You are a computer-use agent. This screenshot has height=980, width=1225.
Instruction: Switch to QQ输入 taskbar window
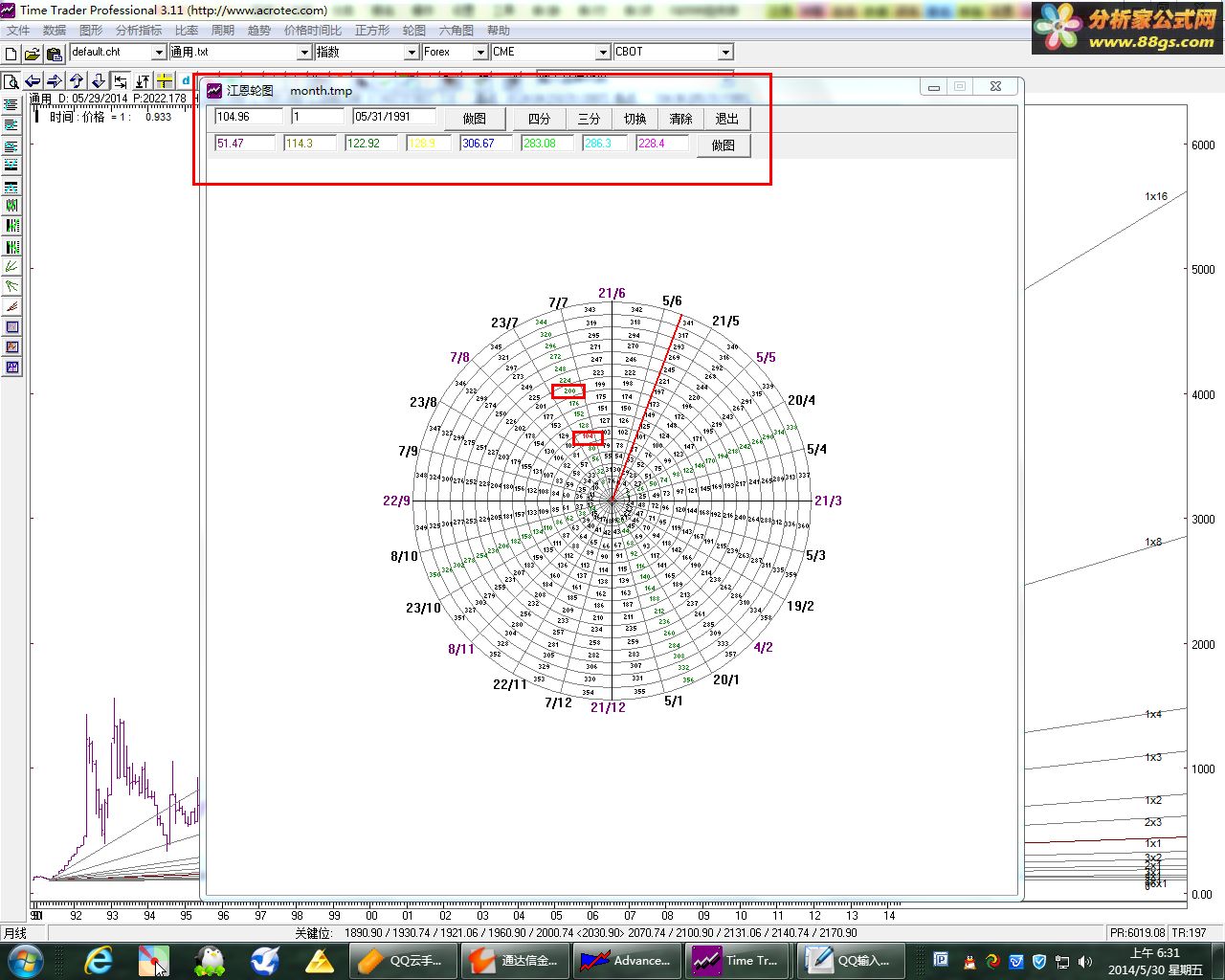click(x=852, y=960)
